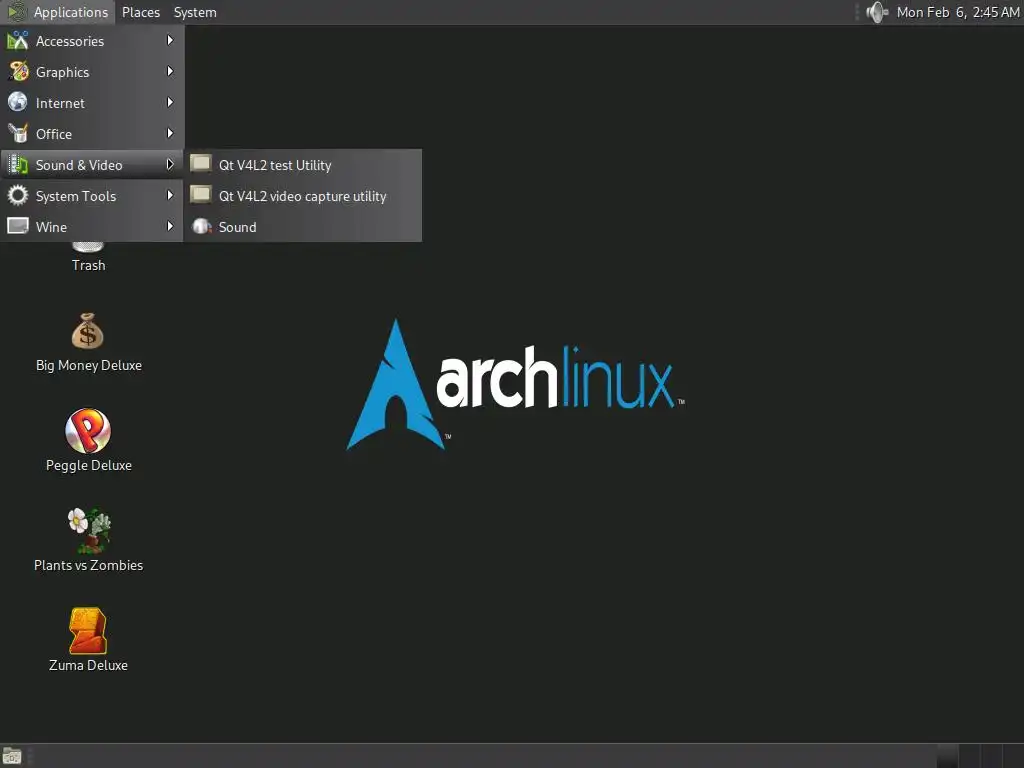
Task: Open the Internet submenu
Action: [x=92, y=103]
